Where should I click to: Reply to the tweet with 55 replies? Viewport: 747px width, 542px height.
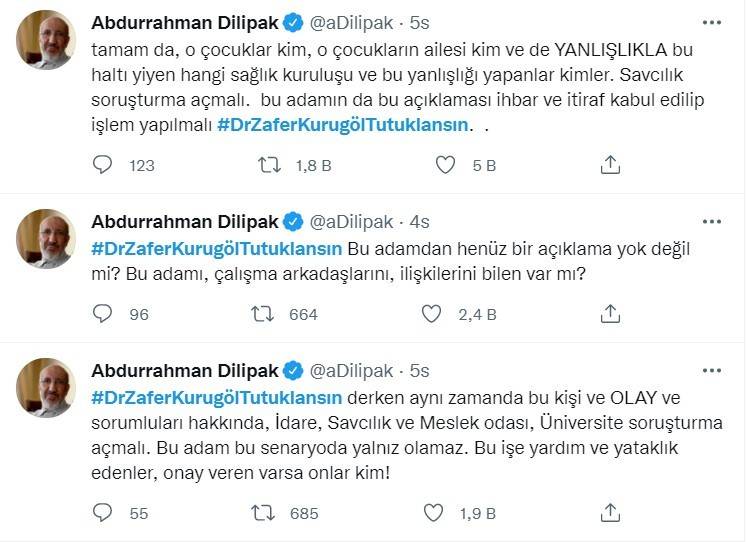(x=102, y=513)
